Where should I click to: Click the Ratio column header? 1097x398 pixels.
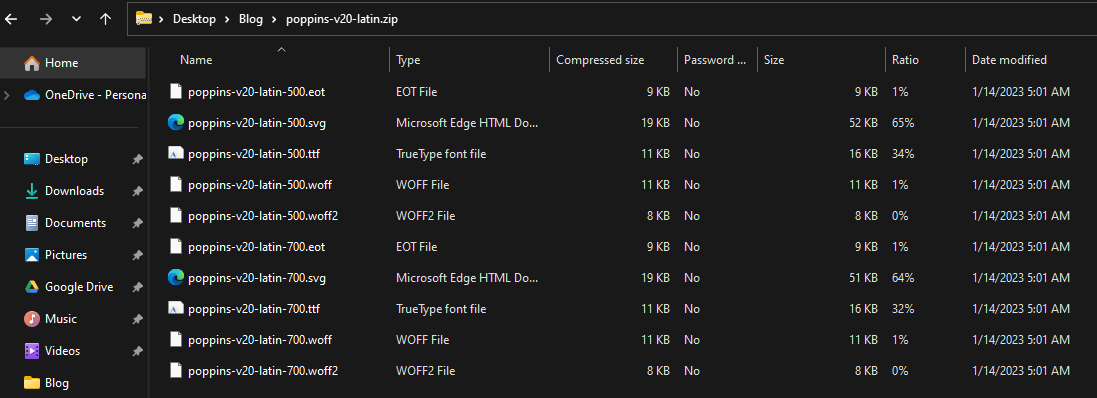(905, 60)
